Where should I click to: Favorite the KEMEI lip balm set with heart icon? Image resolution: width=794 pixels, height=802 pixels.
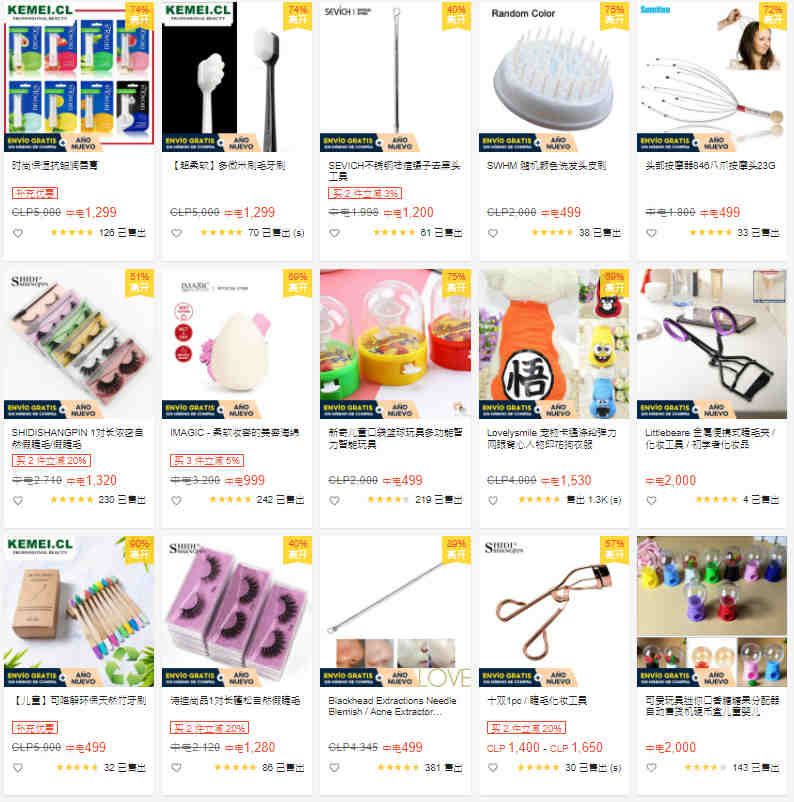point(18,233)
